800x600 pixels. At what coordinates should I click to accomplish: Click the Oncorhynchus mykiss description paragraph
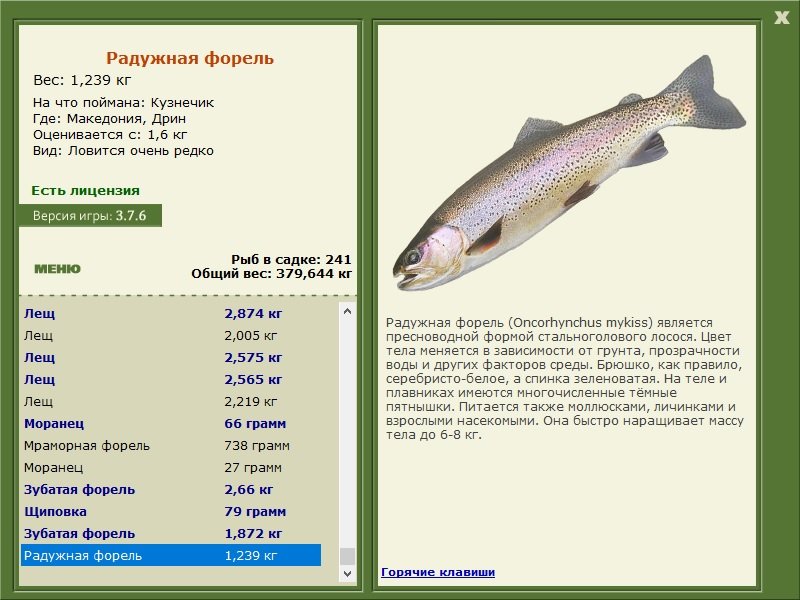click(565, 379)
